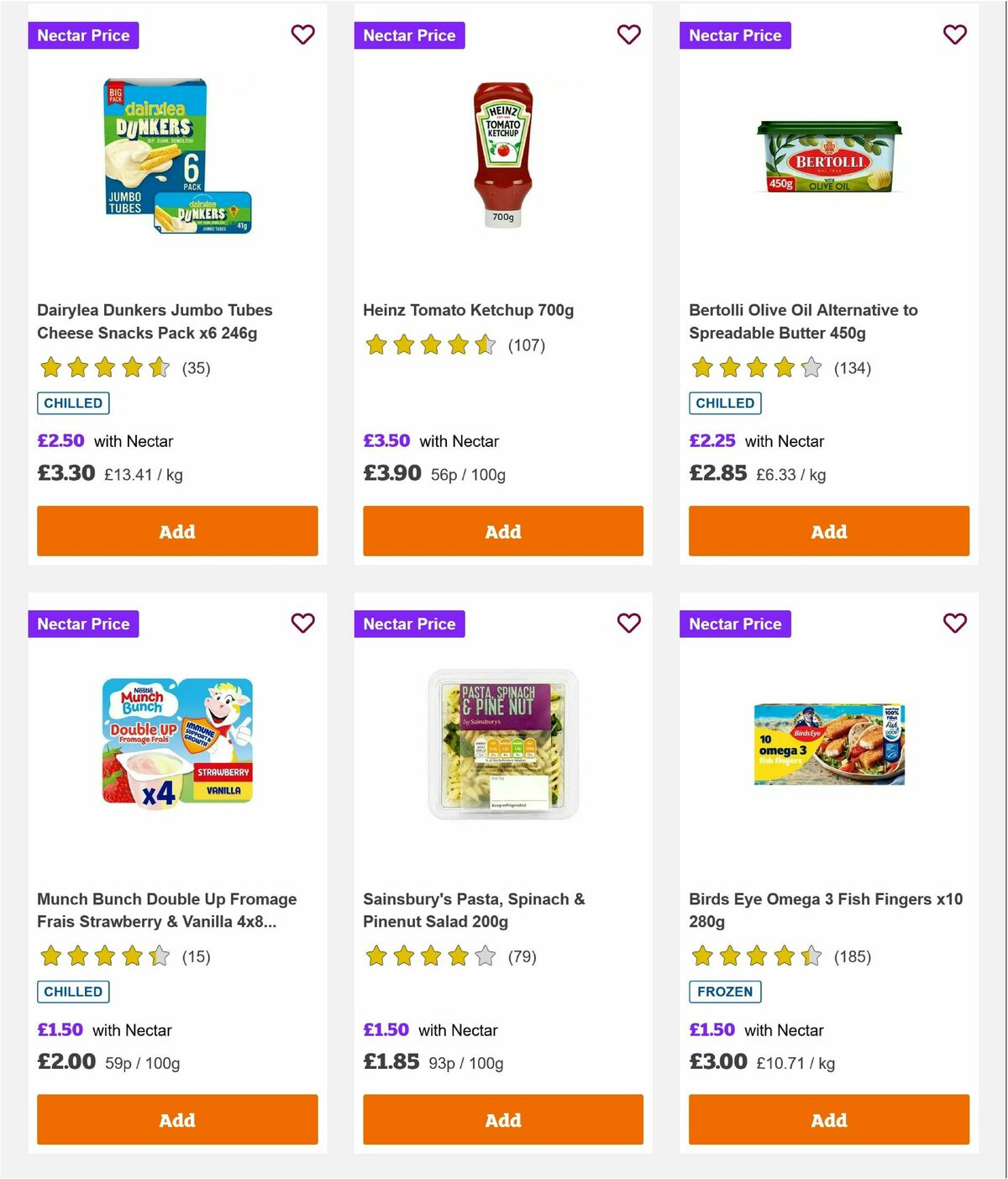Open the (107) reviews for Heinz Ketchup
This screenshot has width=1008, height=1179.
click(x=527, y=345)
